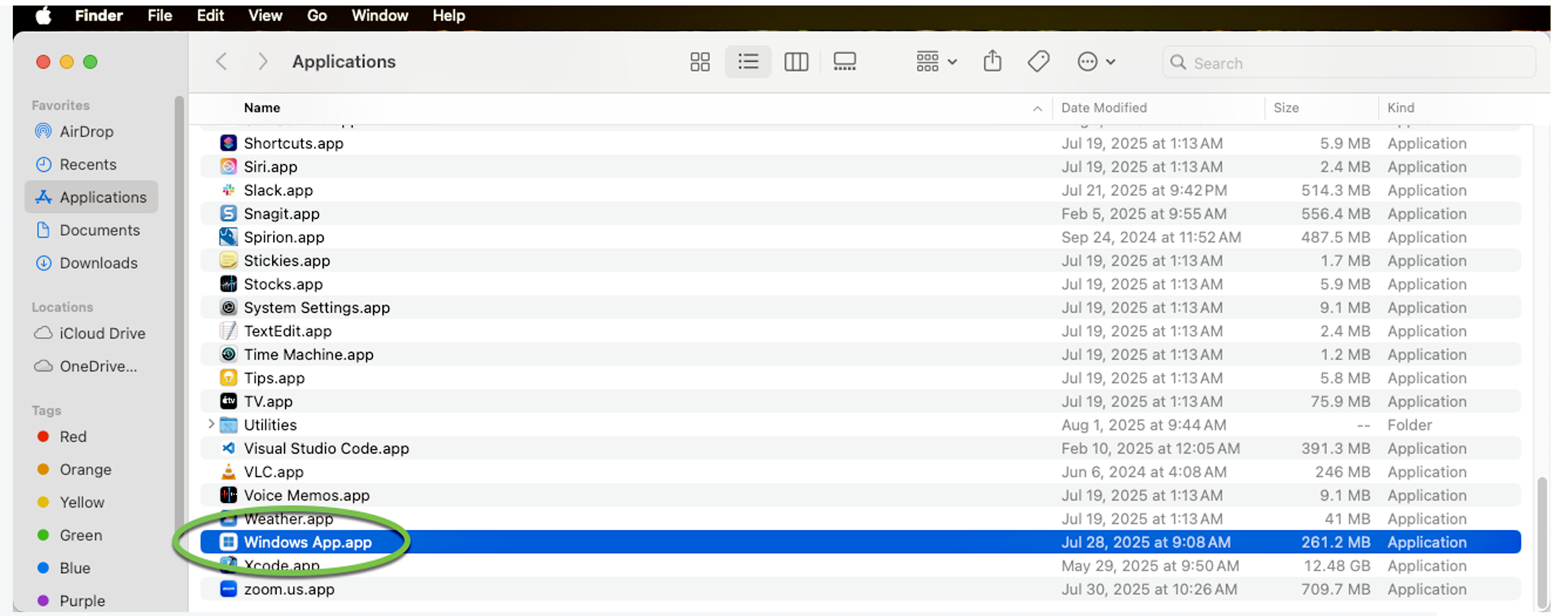Image resolution: width=1568 pixels, height=616 pixels.
Task: Select the TV.app icon
Action: (x=228, y=401)
